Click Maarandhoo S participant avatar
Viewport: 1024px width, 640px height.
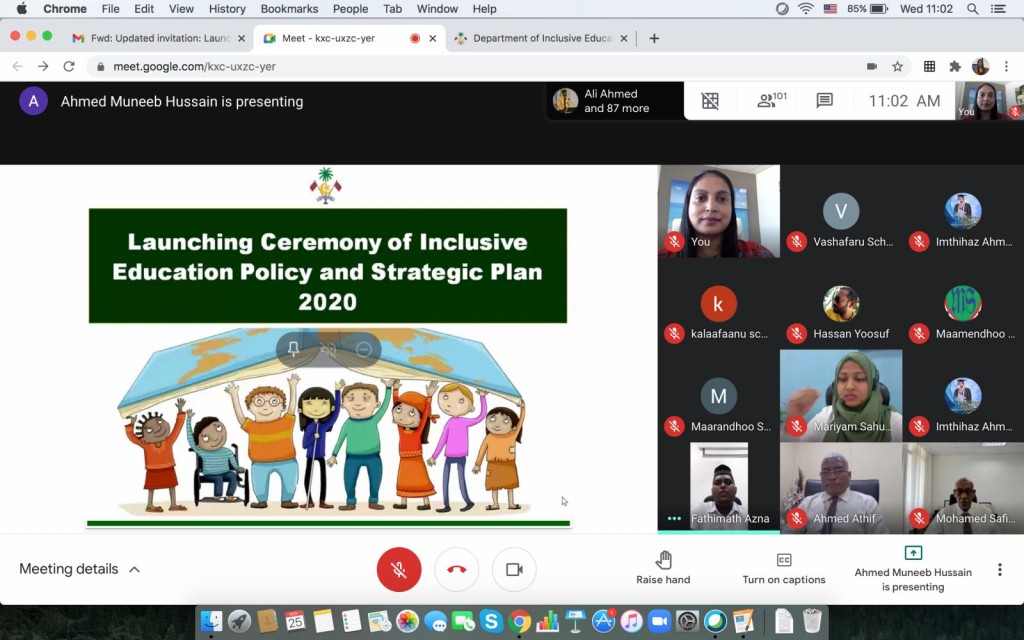click(x=718, y=396)
